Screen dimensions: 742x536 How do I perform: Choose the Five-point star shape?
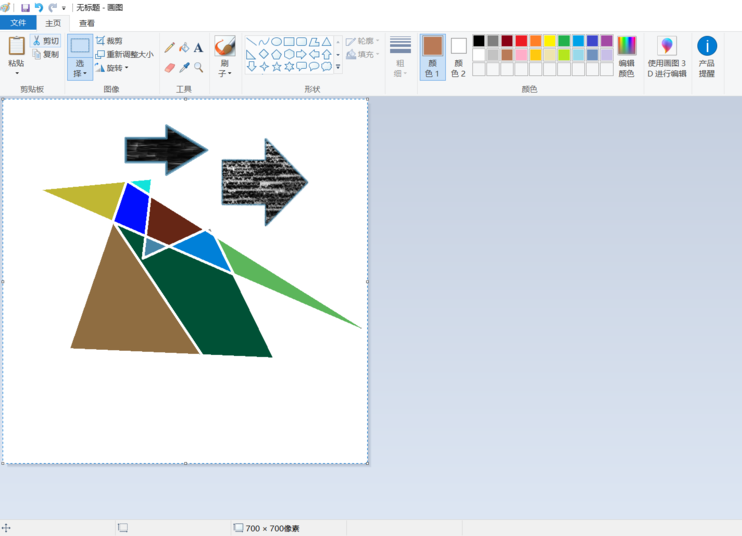click(276, 66)
